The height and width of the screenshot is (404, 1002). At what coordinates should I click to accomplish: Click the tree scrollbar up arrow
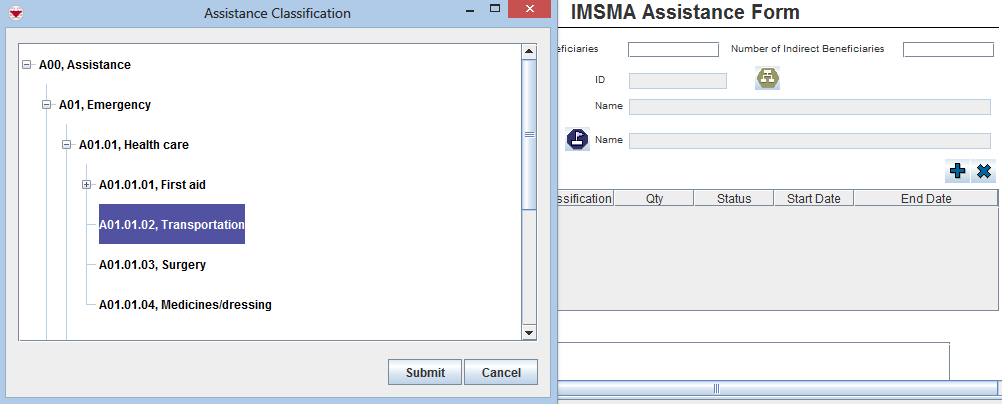[529, 50]
